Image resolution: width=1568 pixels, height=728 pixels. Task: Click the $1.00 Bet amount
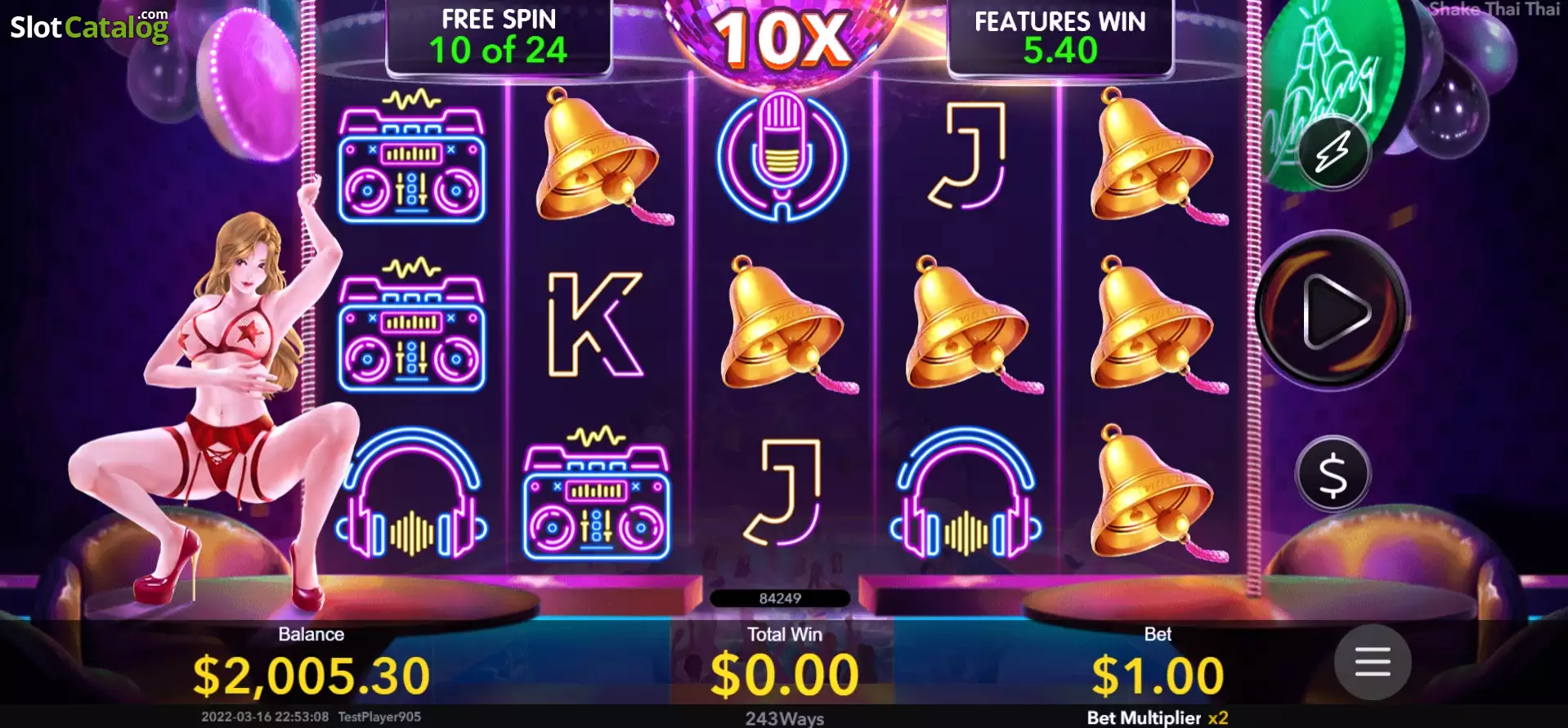tap(1158, 676)
